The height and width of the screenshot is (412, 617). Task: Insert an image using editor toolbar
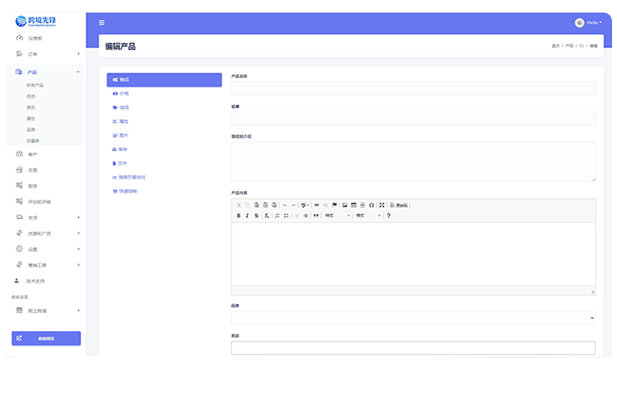[345, 205]
